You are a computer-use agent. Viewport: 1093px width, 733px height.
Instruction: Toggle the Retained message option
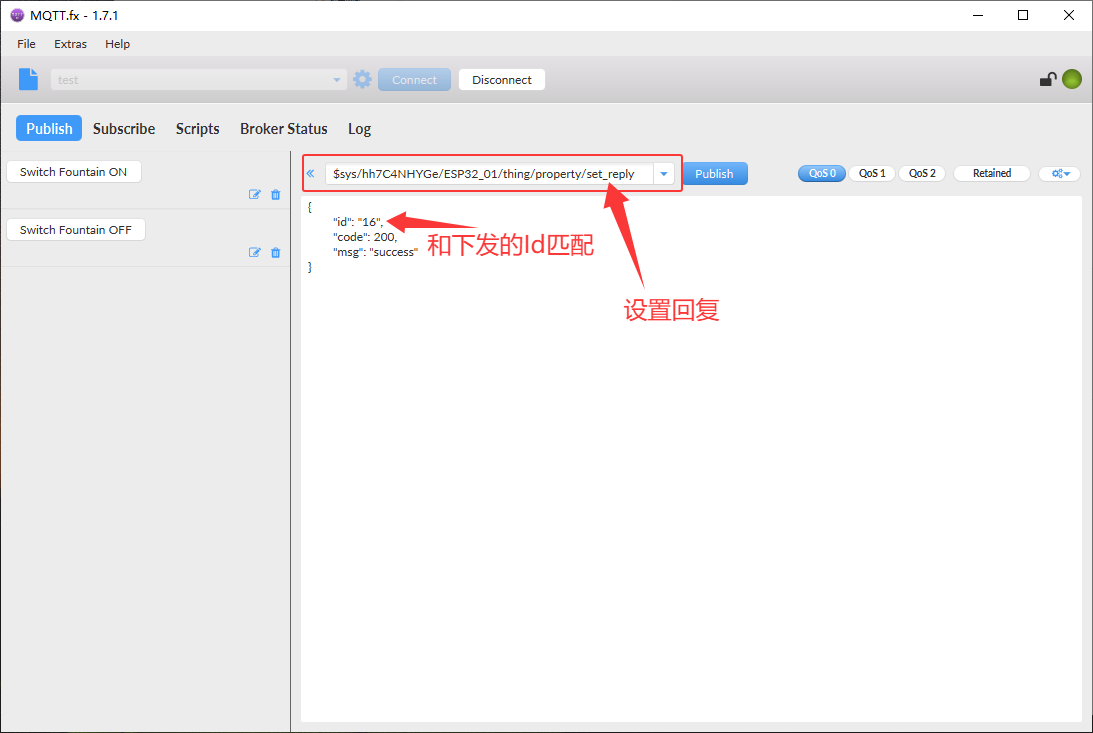click(991, 173)
